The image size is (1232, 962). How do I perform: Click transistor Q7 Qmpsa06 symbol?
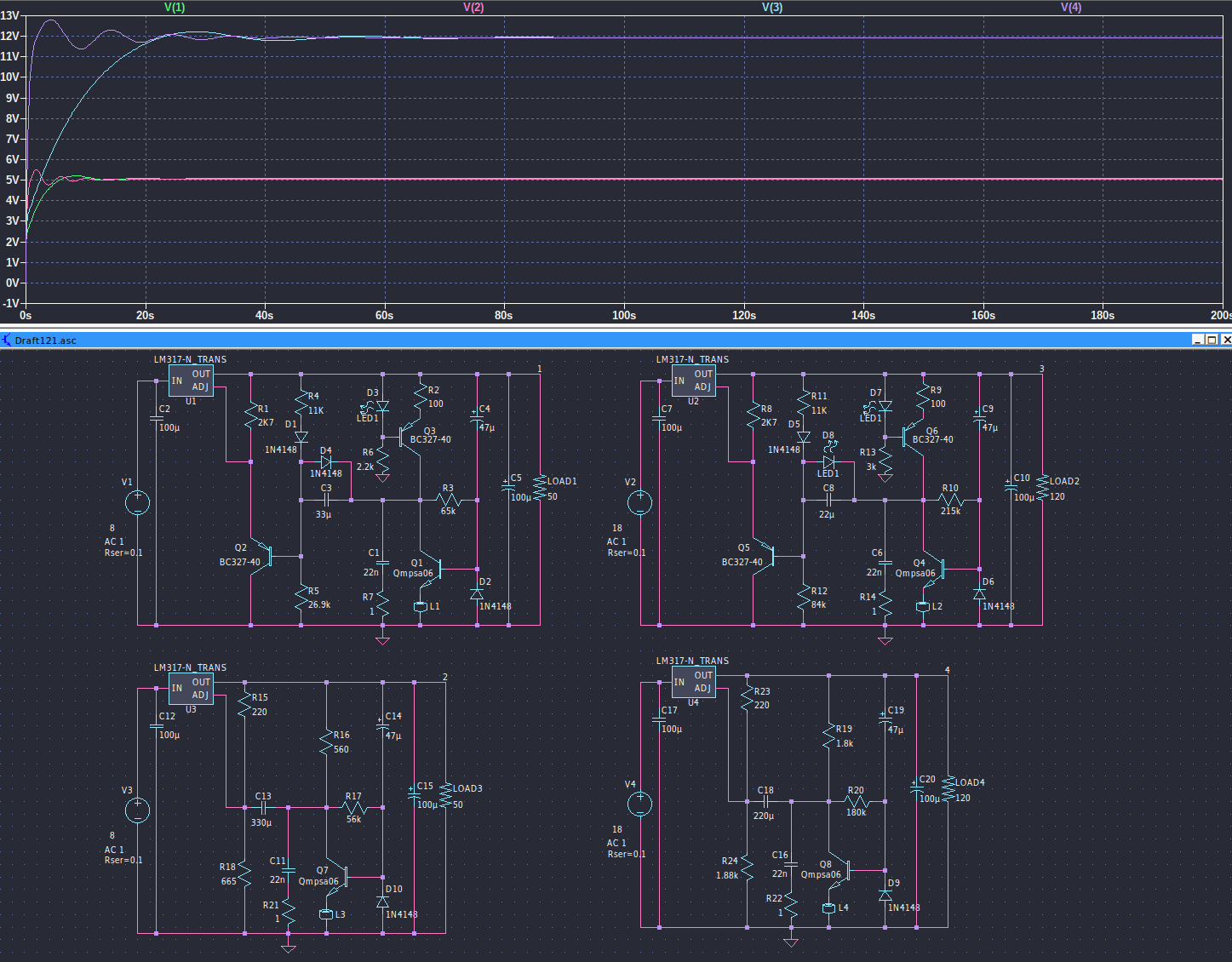(x=337, y=875)
